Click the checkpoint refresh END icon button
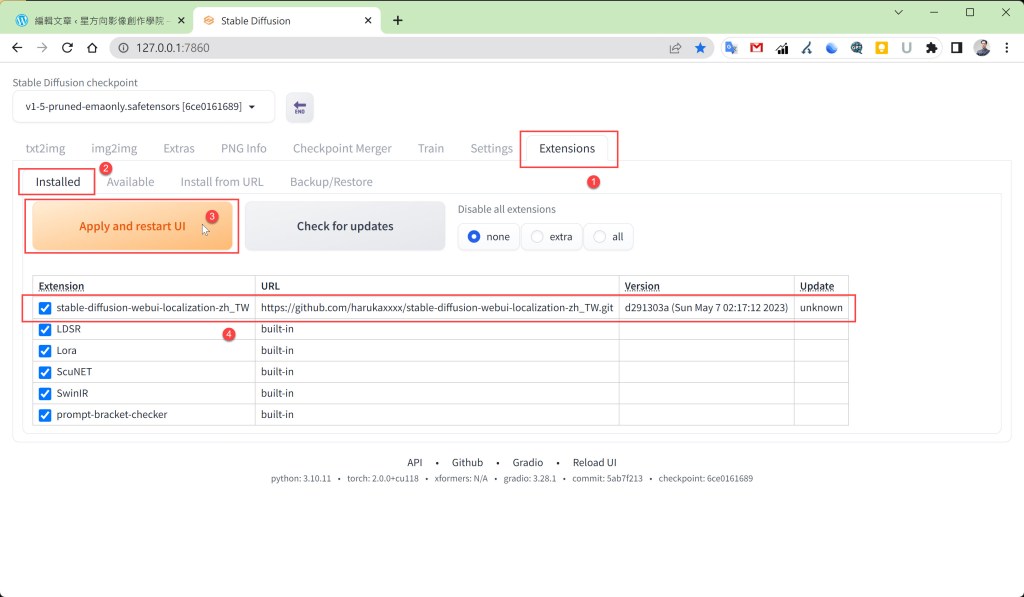The height and width of the screenshot is (597, 1024). click(x=299, y=108)
